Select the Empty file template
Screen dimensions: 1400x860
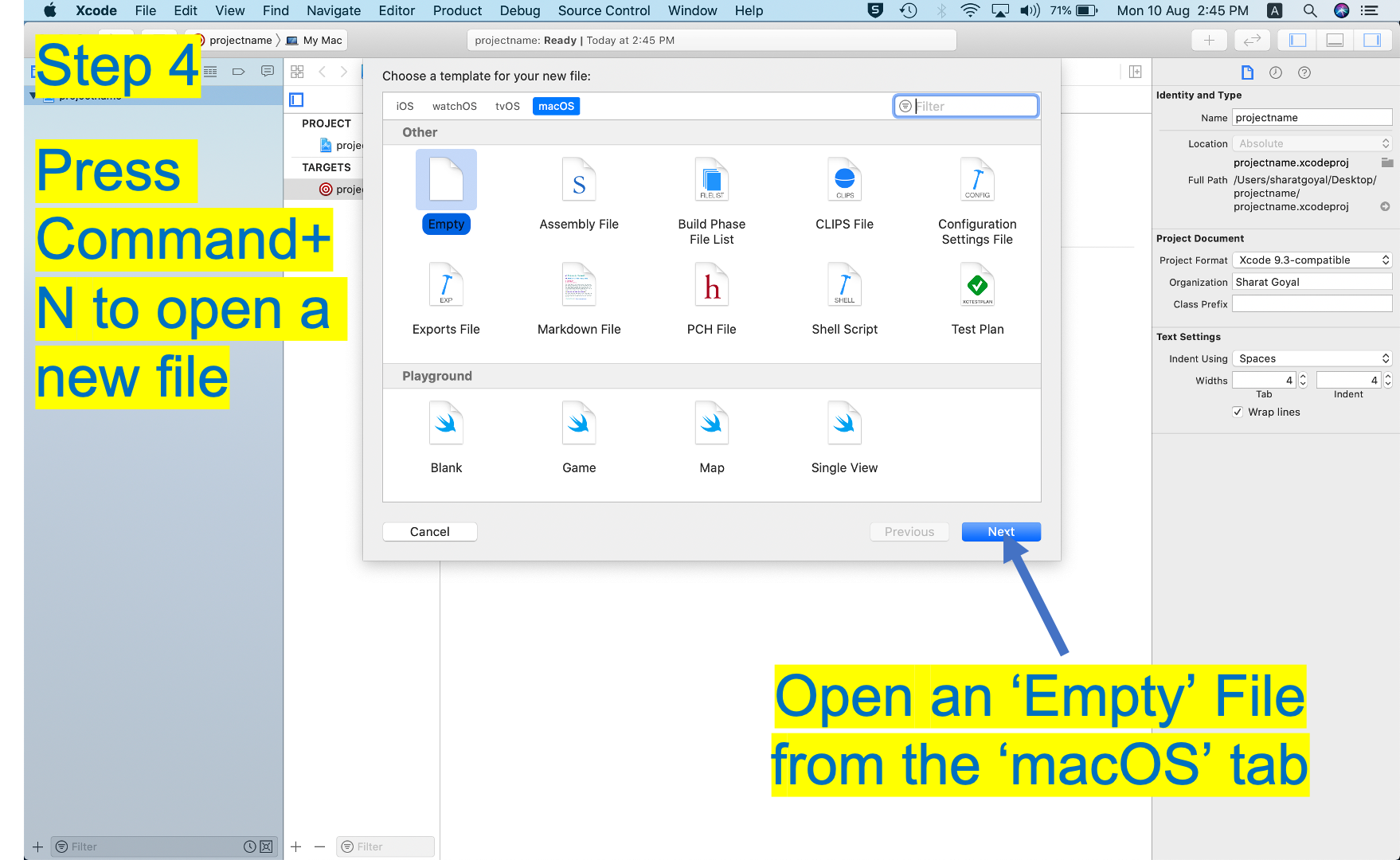click(x=446, y=192)
